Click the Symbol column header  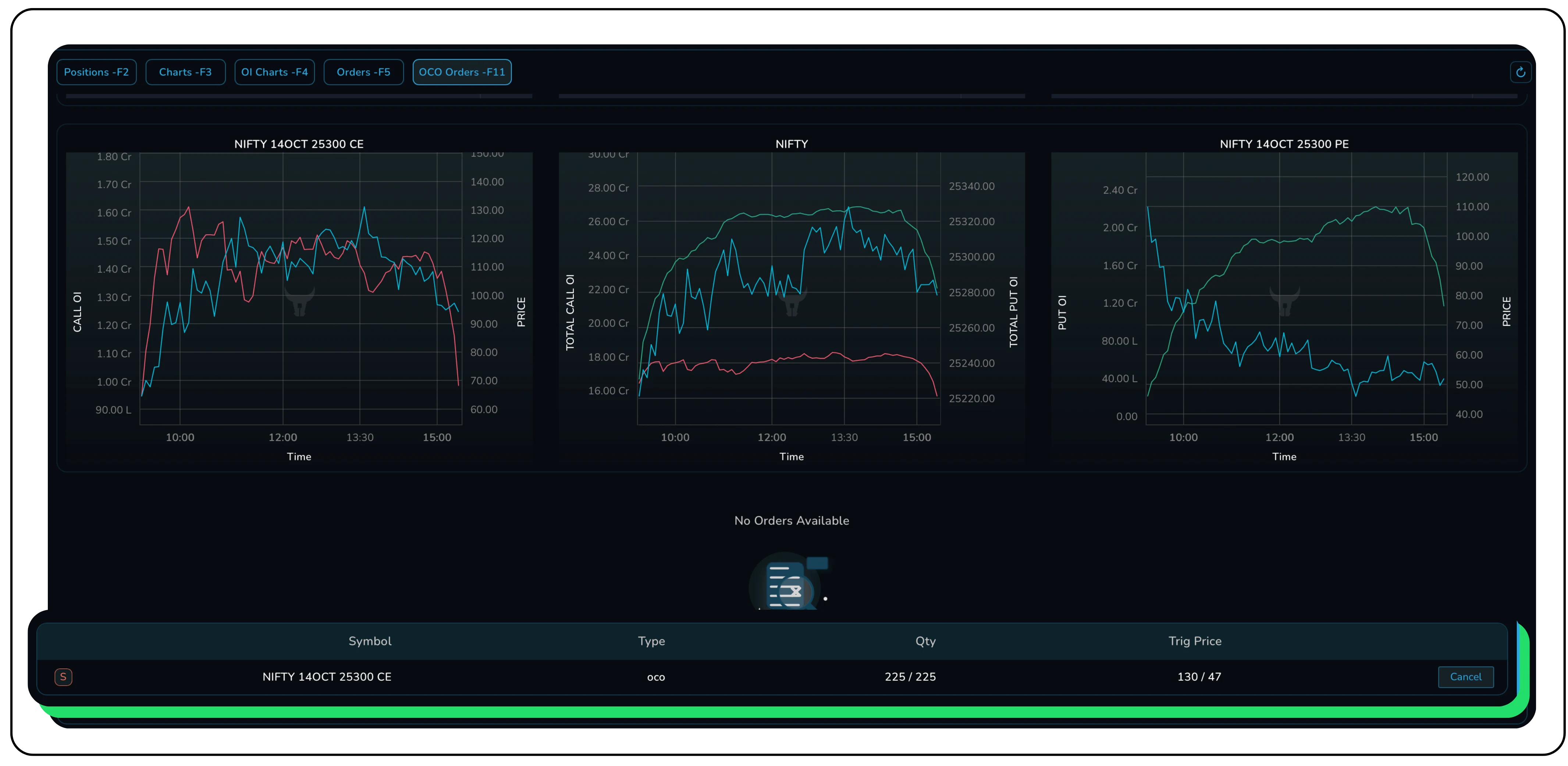[370, 641]
